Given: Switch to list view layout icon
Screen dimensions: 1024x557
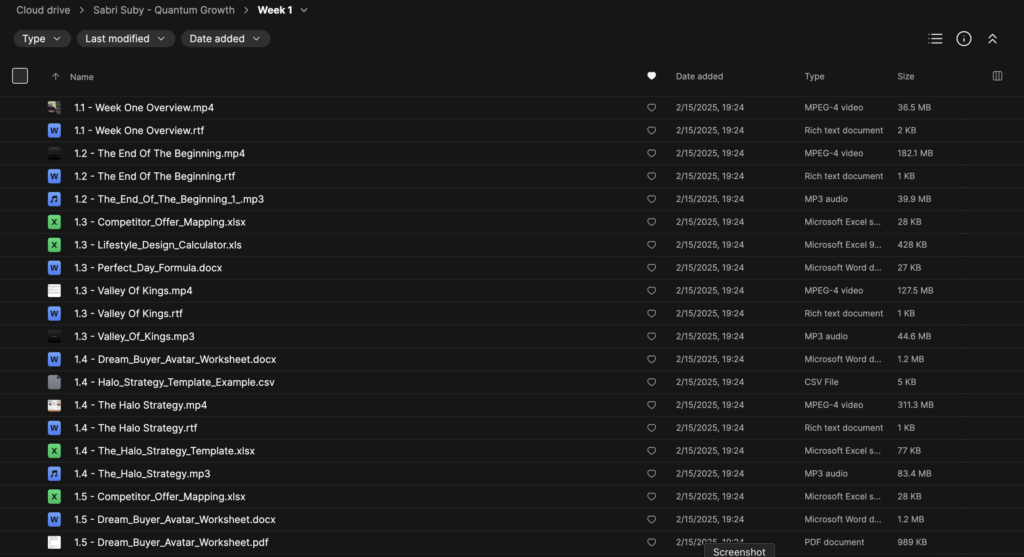Looking at the screenshot, I should pos(935,39).
